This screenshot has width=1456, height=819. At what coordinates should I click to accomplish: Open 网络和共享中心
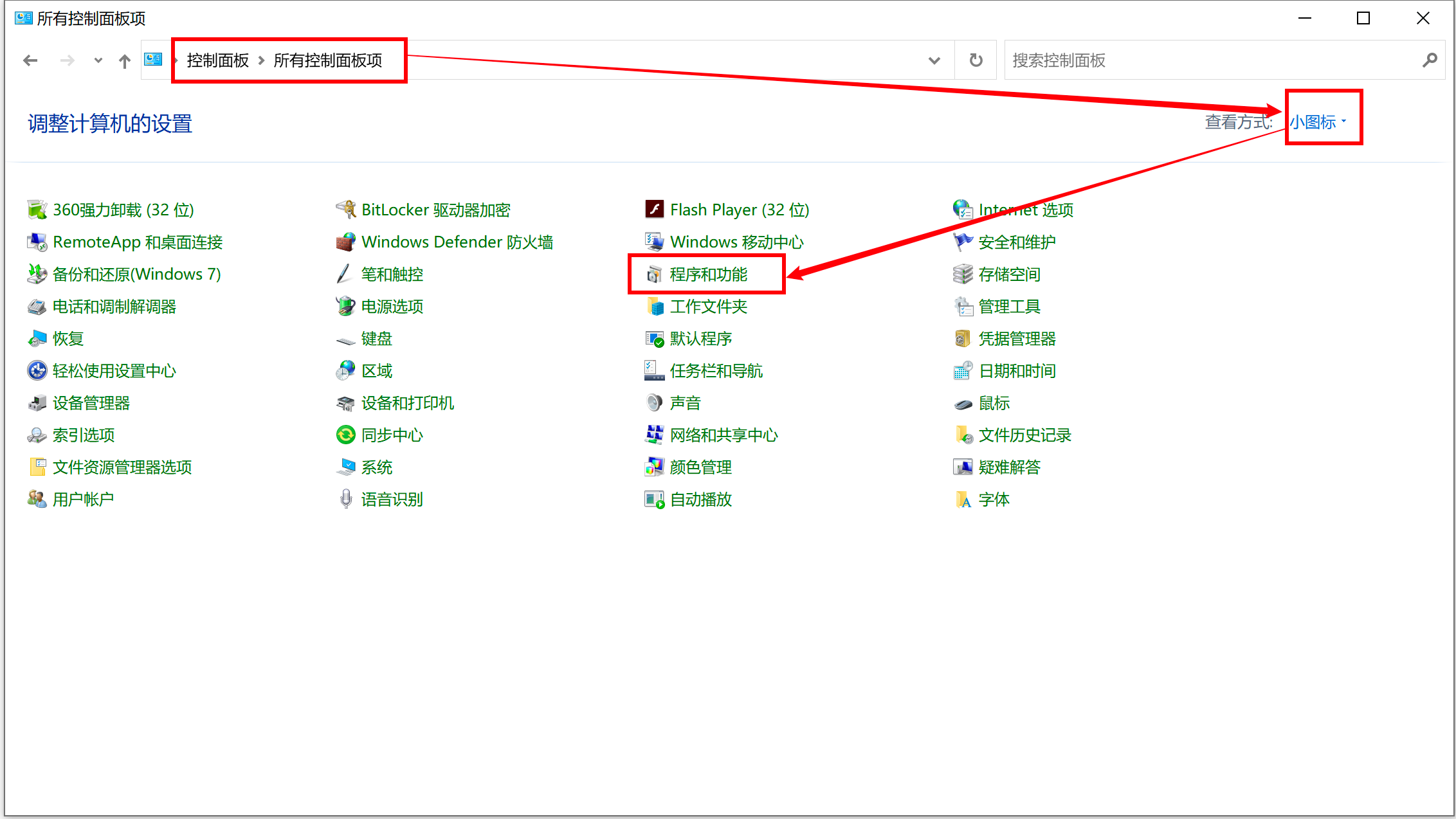pos(723,435)
